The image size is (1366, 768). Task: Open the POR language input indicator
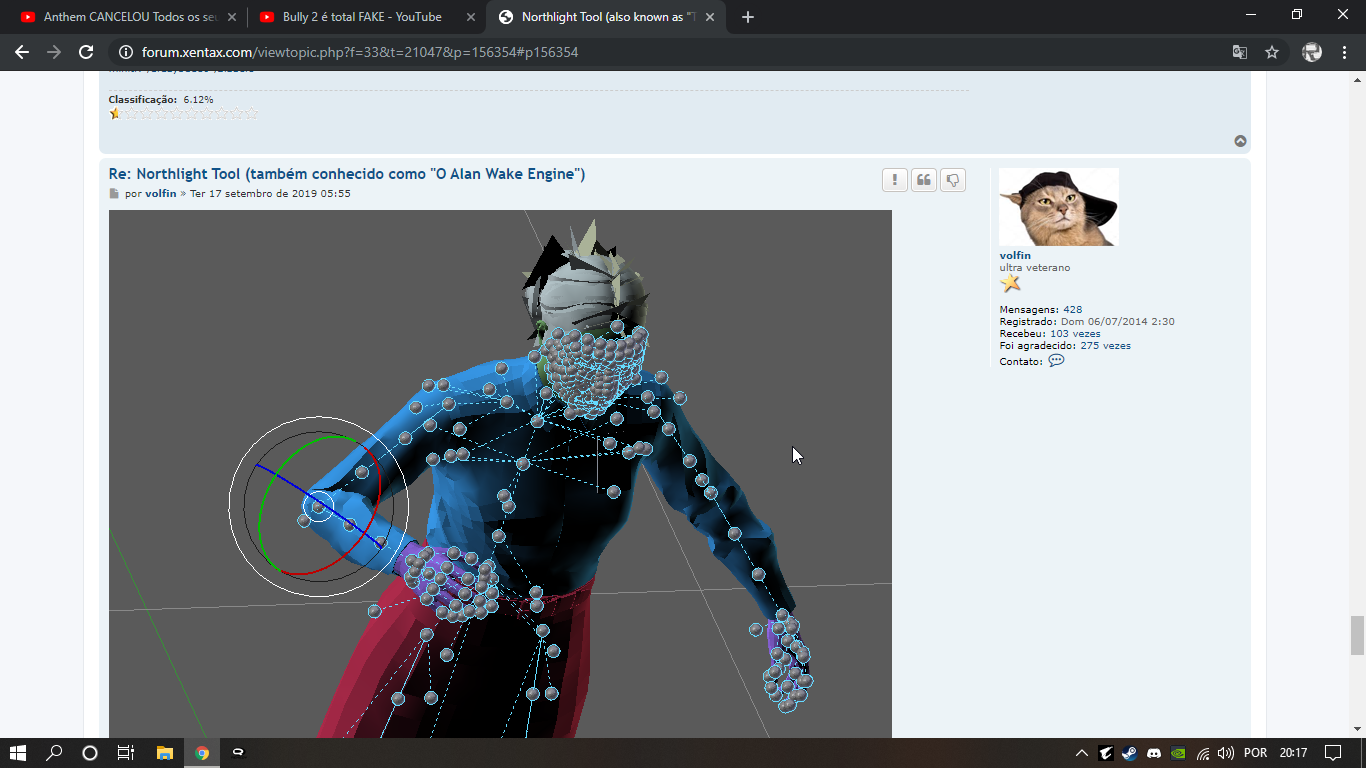[x=1255, y=753]
